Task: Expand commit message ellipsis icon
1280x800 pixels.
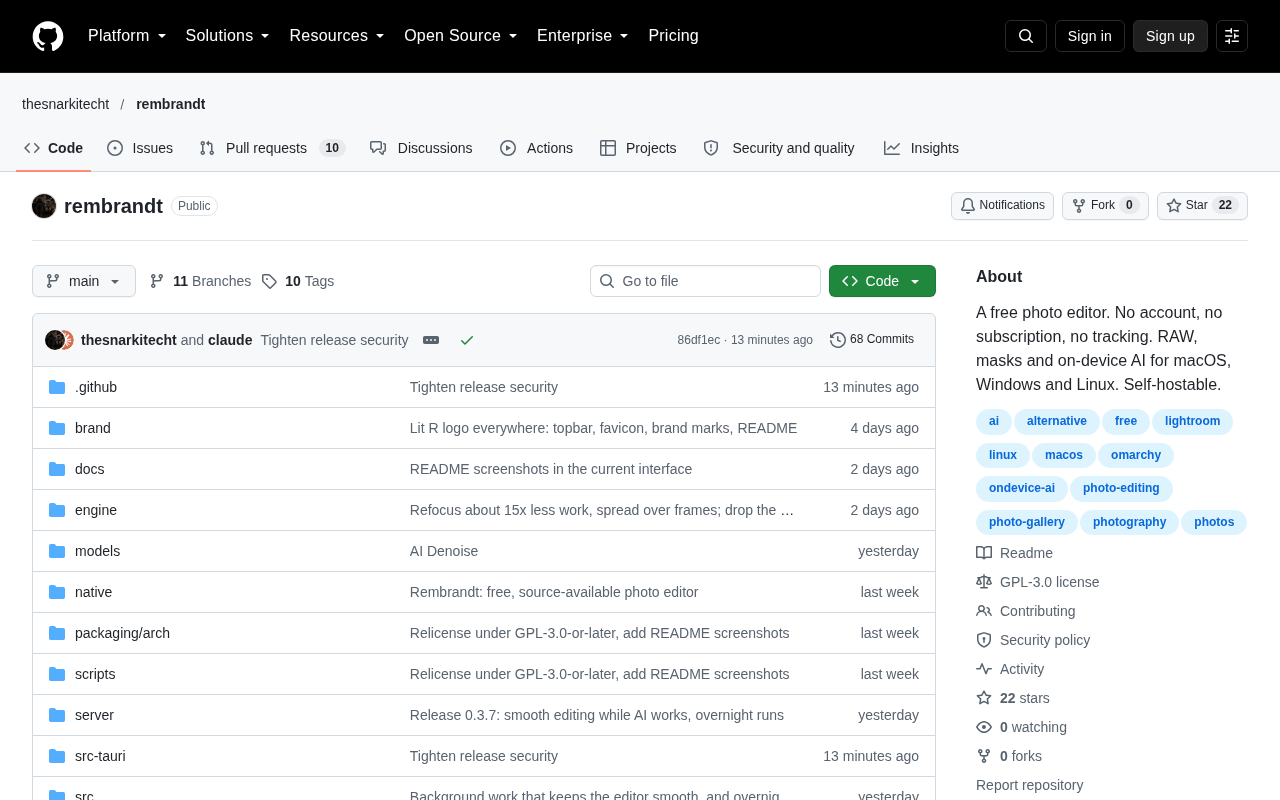Action: pyautogui.click(x=431, y=340)
